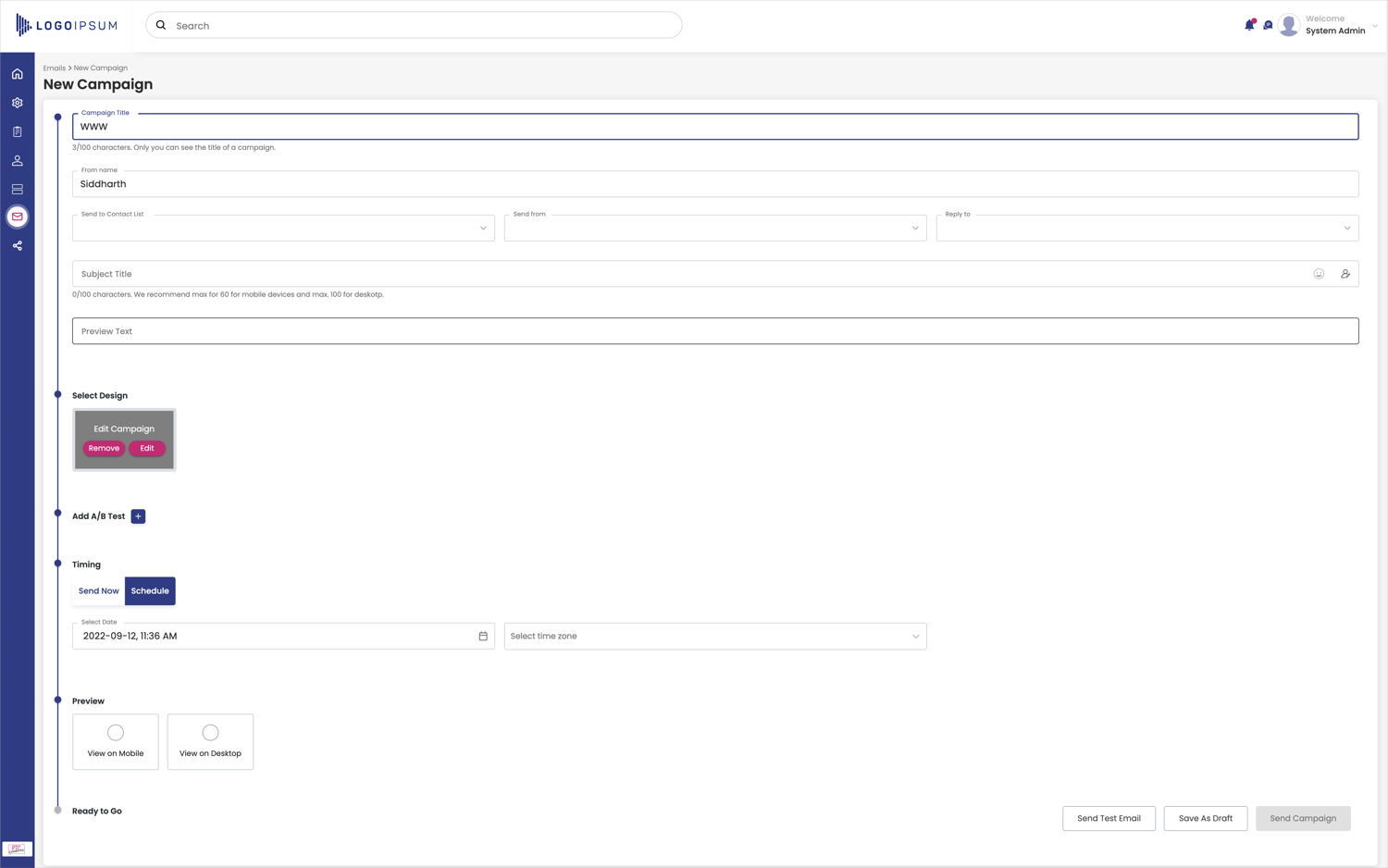Open the user profile icon in sidebar

click(17, 160)
